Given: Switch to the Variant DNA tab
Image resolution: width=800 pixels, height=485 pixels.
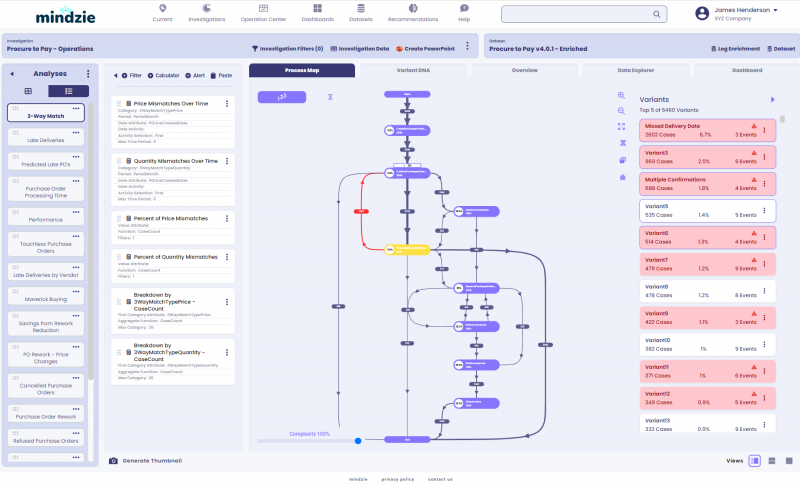Looking at the screenshot, I should click(x=413, y=70).
